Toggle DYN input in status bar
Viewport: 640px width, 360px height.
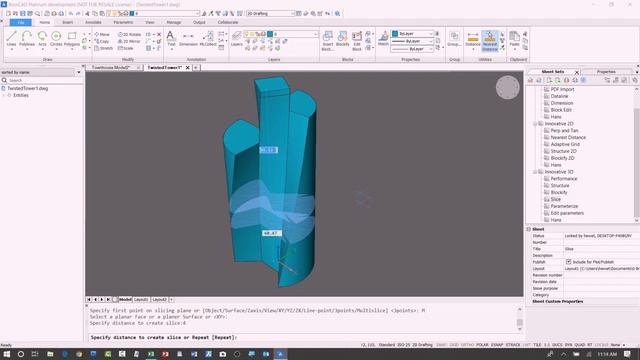tap(568, 345)
